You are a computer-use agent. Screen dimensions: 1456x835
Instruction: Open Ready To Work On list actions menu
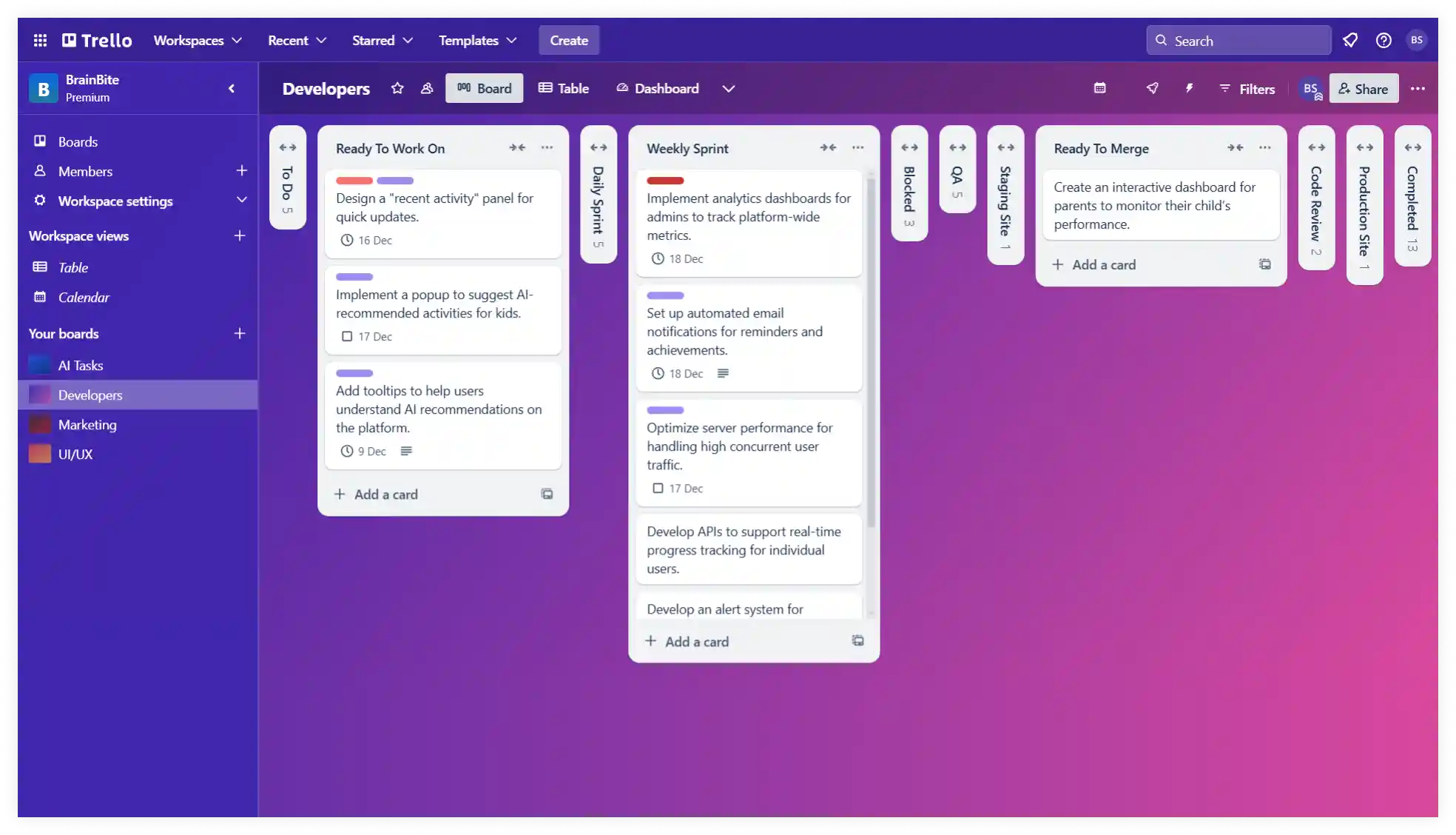click(547, 147)
